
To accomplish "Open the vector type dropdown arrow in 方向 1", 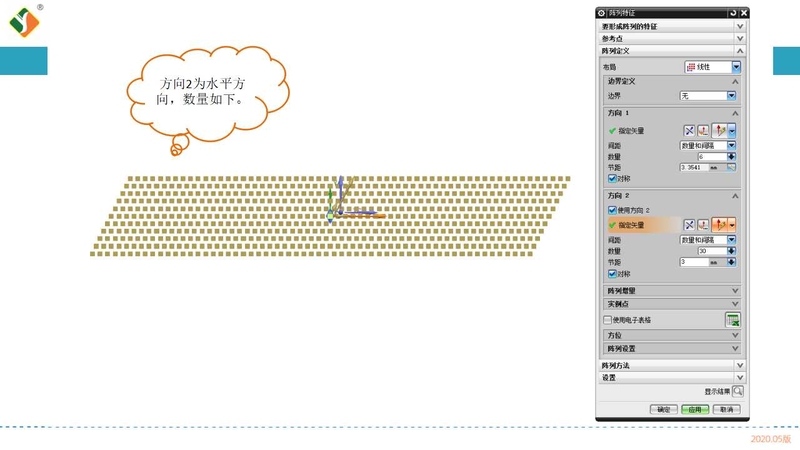I will [x=732, y=131].
